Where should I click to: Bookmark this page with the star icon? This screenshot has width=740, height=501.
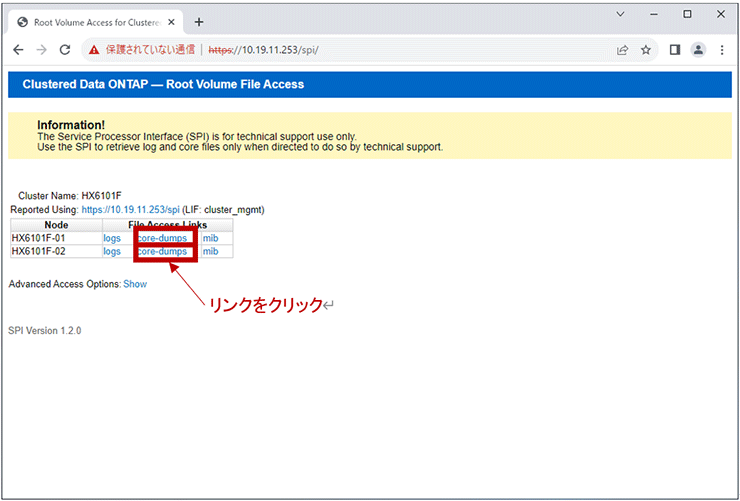click(x=646, y=50)
